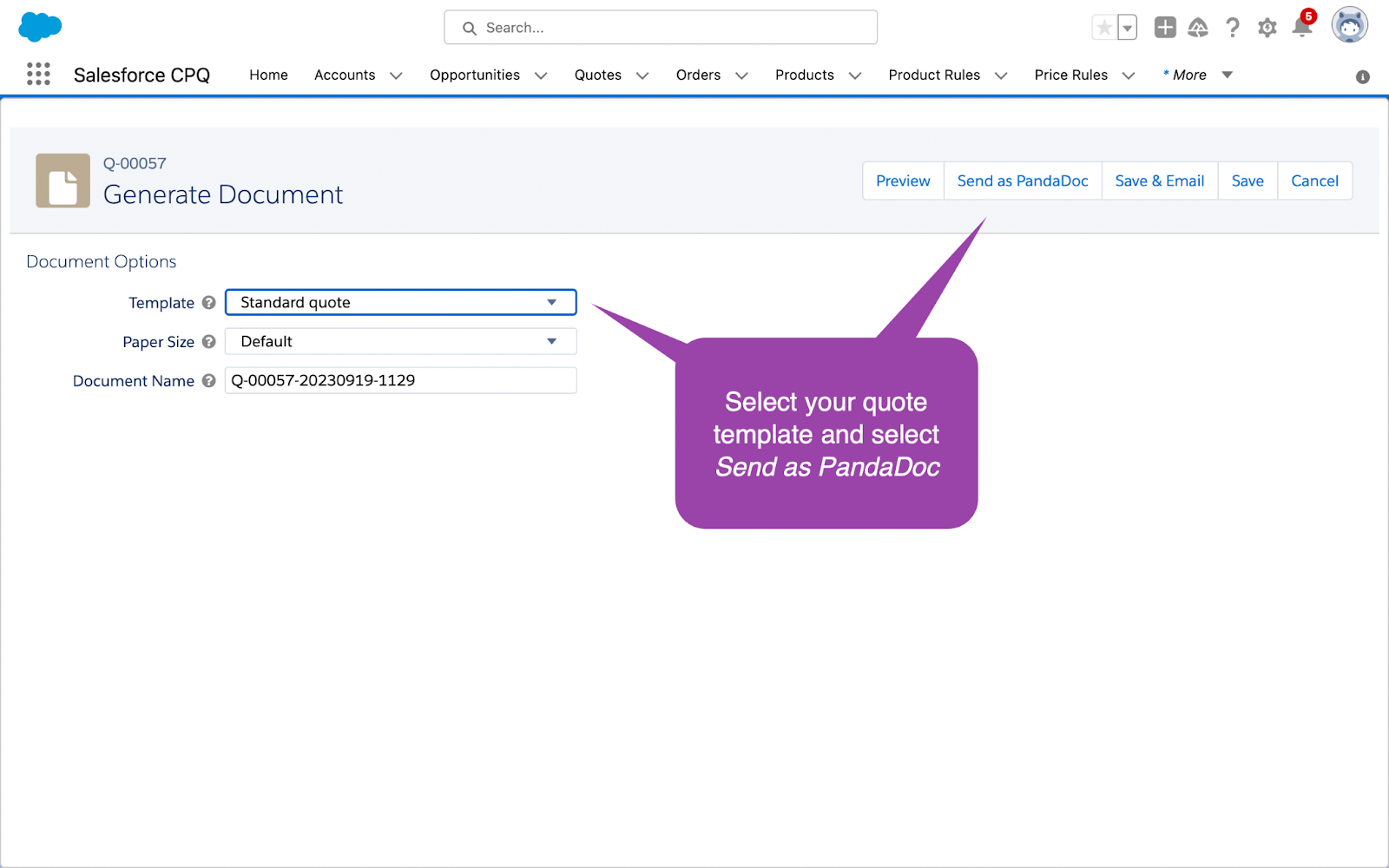Expand the Price Rules chevron menu

pyautogui.click(x=1129, y=76)
